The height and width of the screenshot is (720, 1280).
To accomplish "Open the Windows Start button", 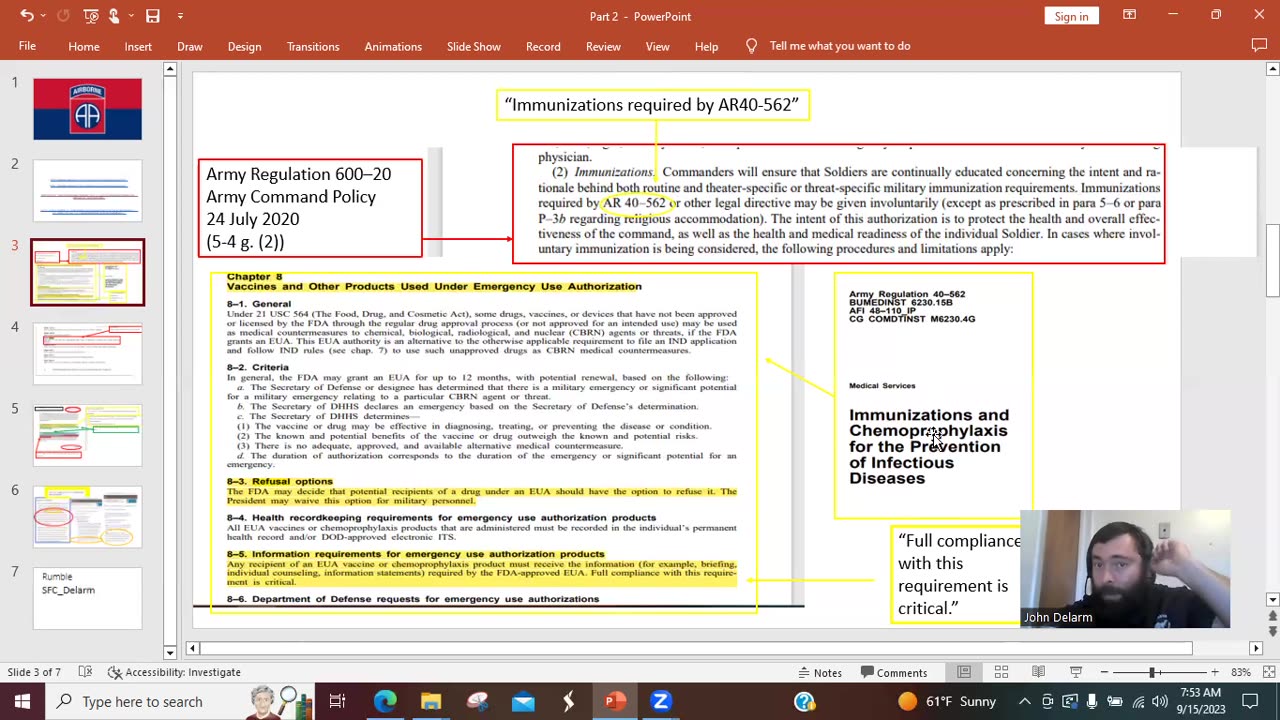I will [x=22, y=701].
